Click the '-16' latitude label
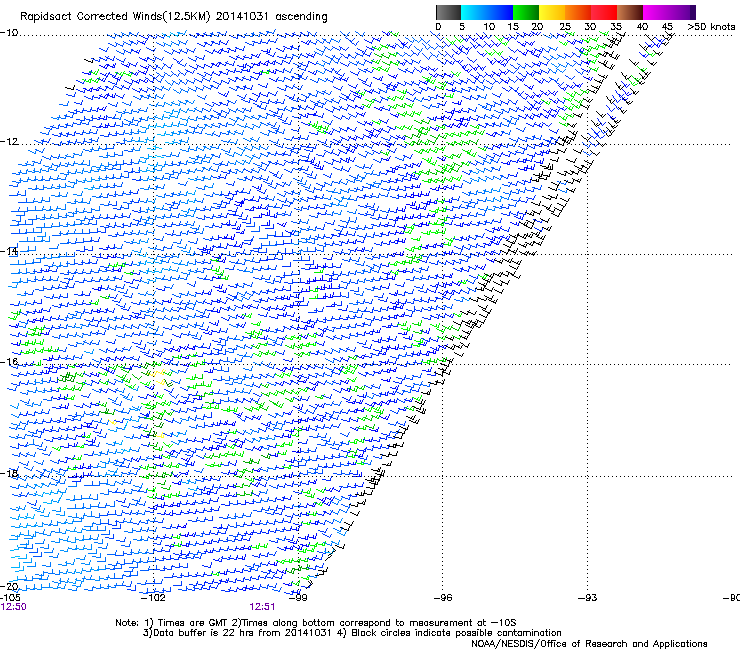The width and height of the screenshot is (740, 650). (x=9, y=362)
